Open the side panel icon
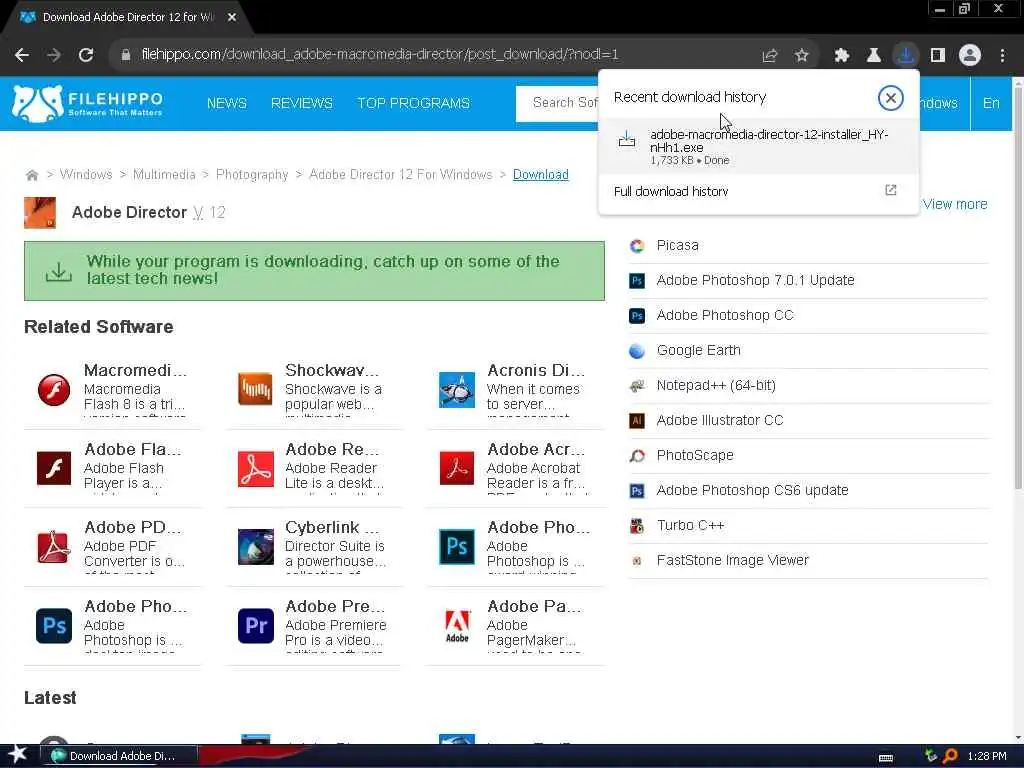This screenshot has height=768, width=1024. (x=938, y=55)
